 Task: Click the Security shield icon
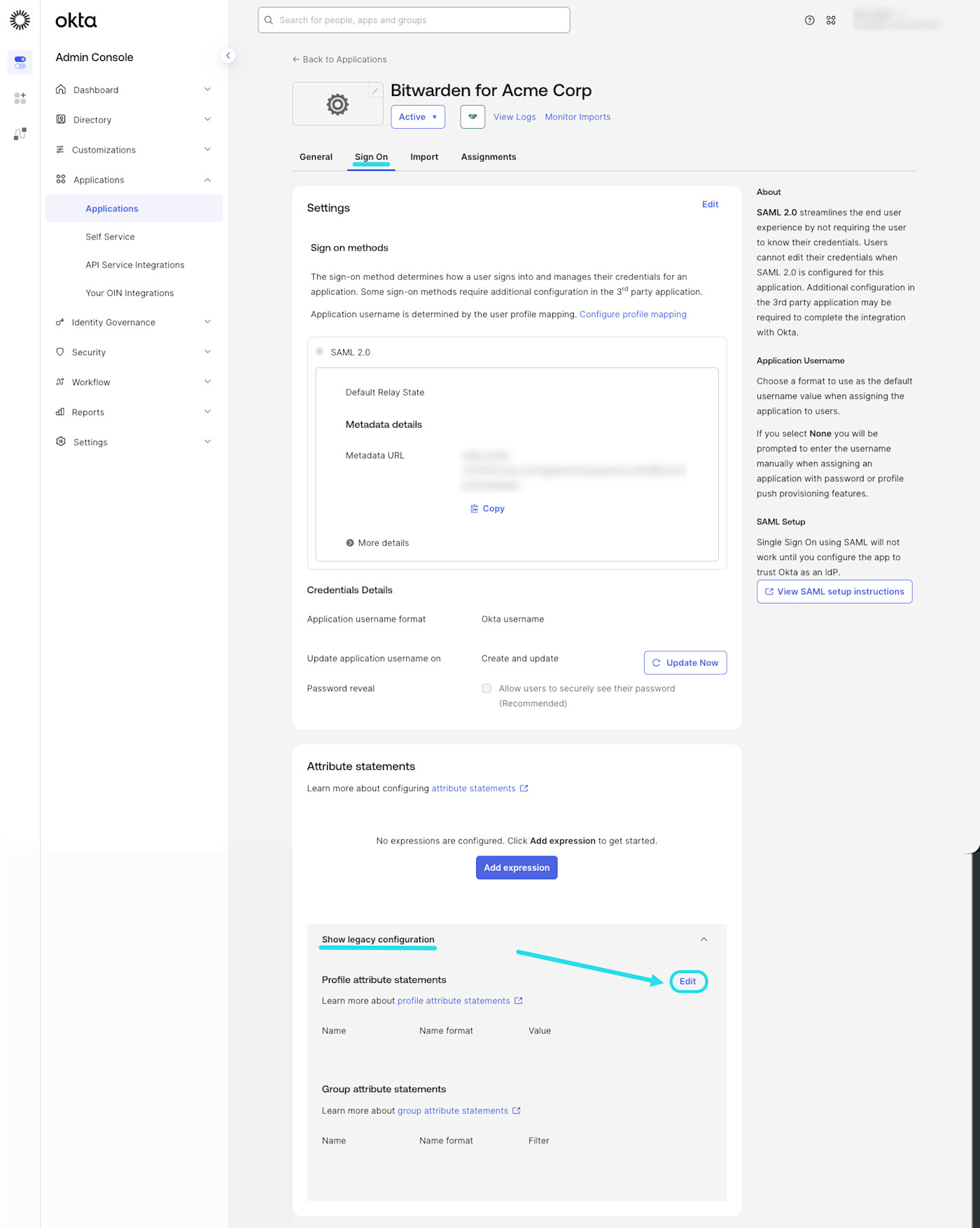(60, 352)
